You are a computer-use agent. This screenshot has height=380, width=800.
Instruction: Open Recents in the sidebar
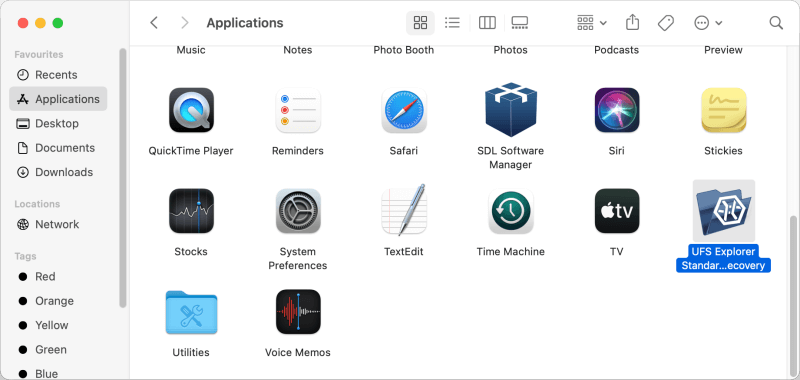pyautogui.click(x=58, y=75)
